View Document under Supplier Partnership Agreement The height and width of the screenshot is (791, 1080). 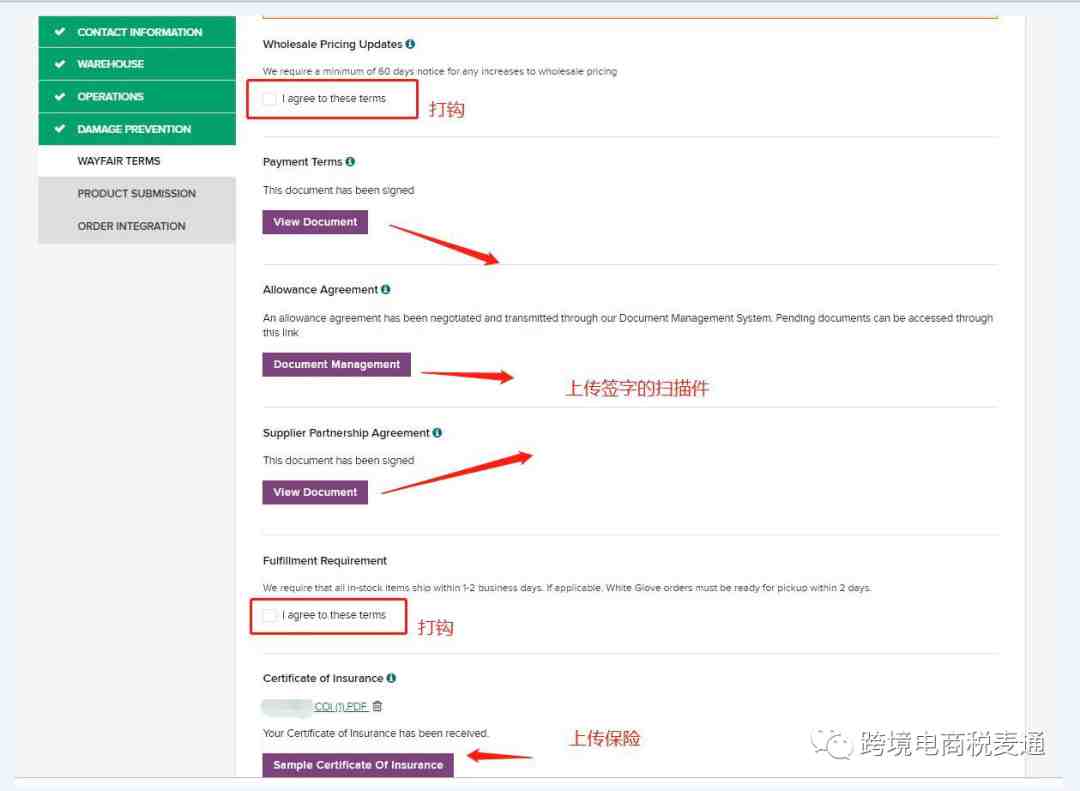[x=315, y=492]
